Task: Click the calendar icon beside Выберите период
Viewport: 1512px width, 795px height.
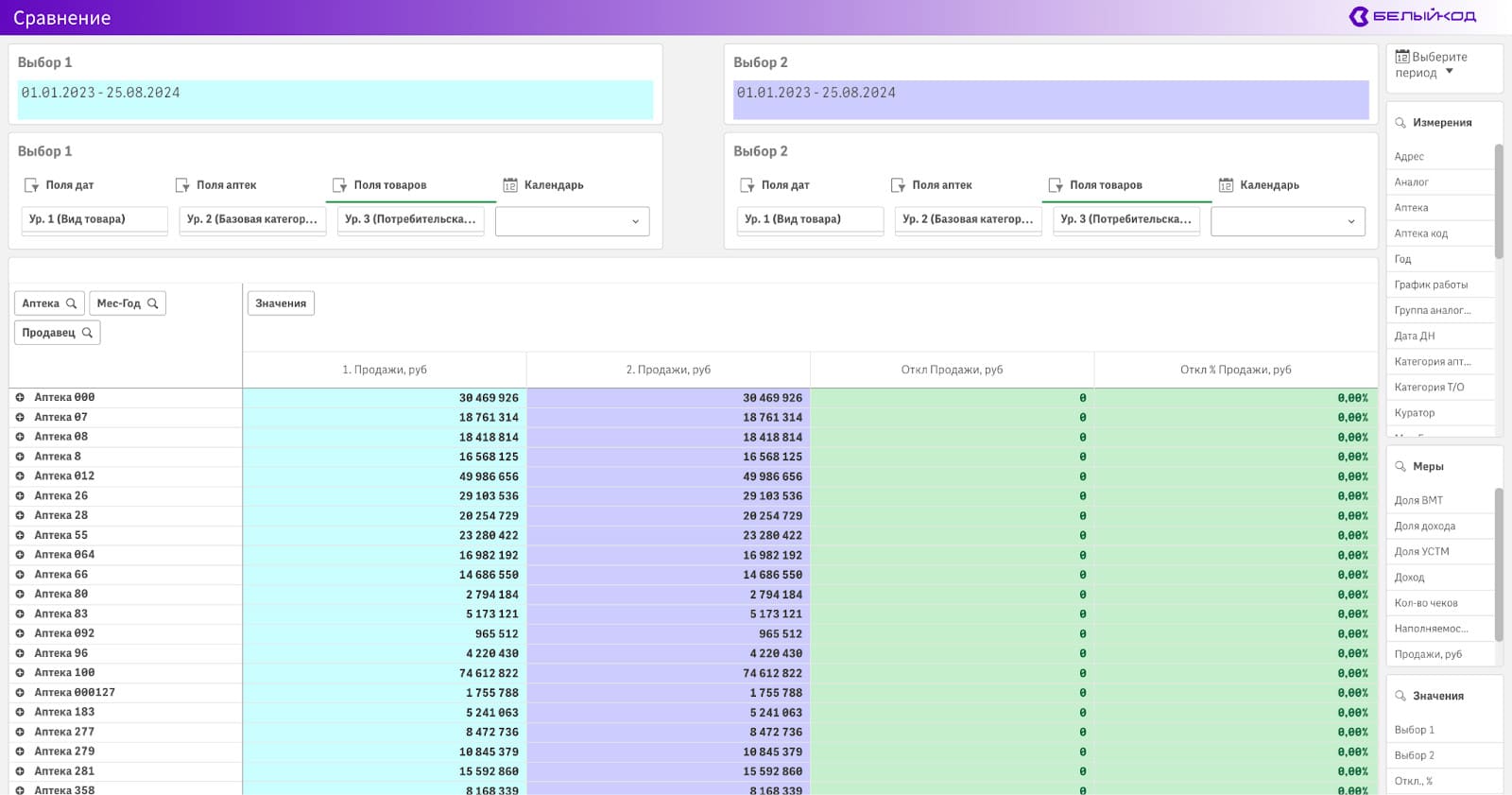Action: click(1402, 57)
